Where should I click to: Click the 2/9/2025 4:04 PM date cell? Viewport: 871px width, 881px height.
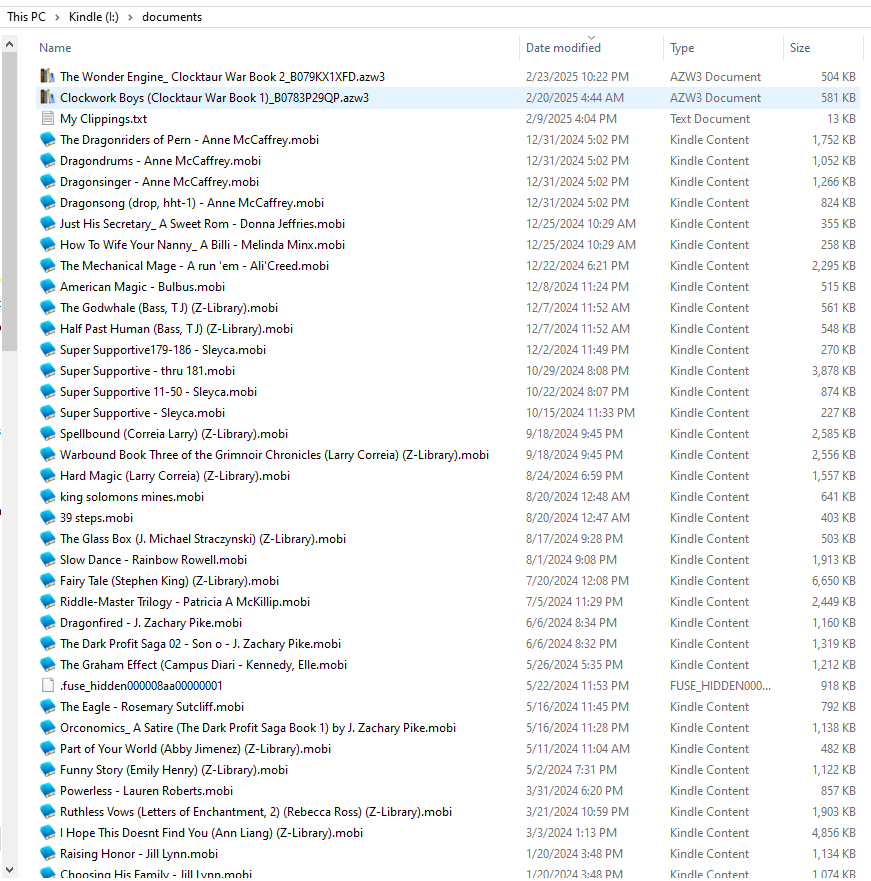(x=571, y=119)
